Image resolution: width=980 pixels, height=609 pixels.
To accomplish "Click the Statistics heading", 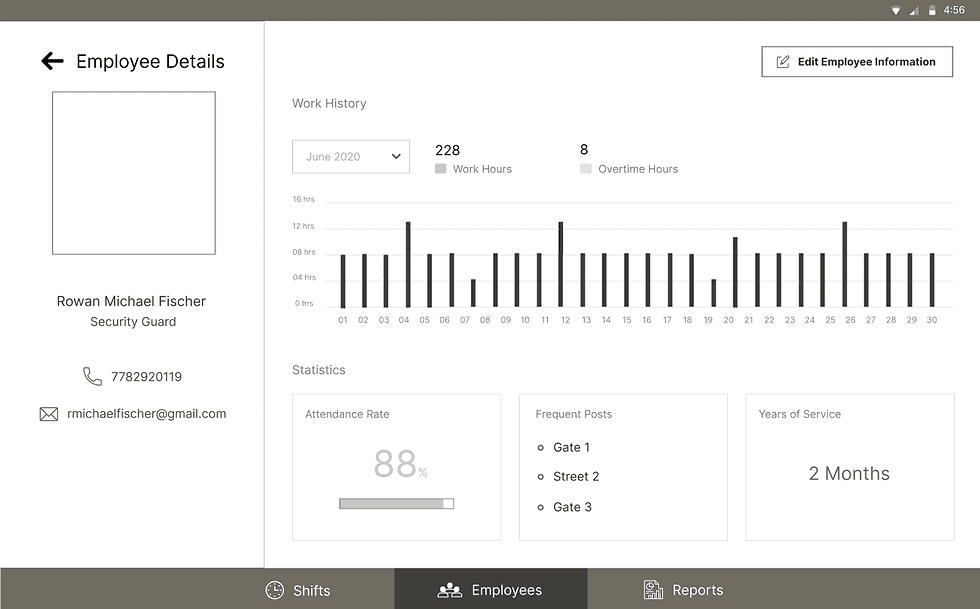I will (319, 370).
